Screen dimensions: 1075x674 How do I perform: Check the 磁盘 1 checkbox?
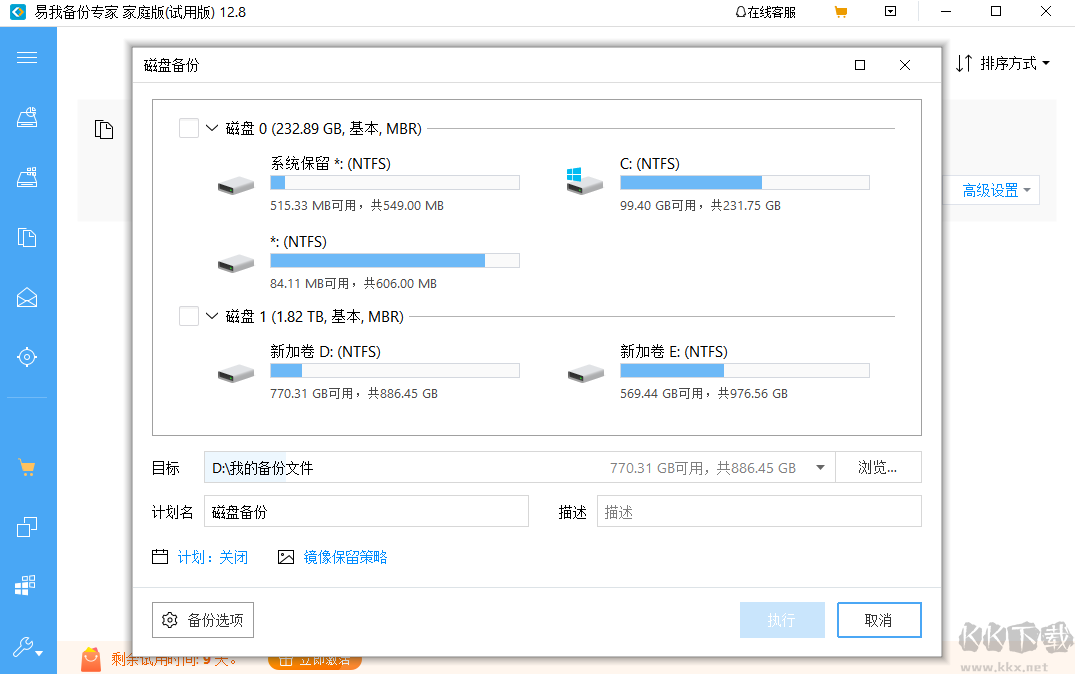tap(188, 316)
